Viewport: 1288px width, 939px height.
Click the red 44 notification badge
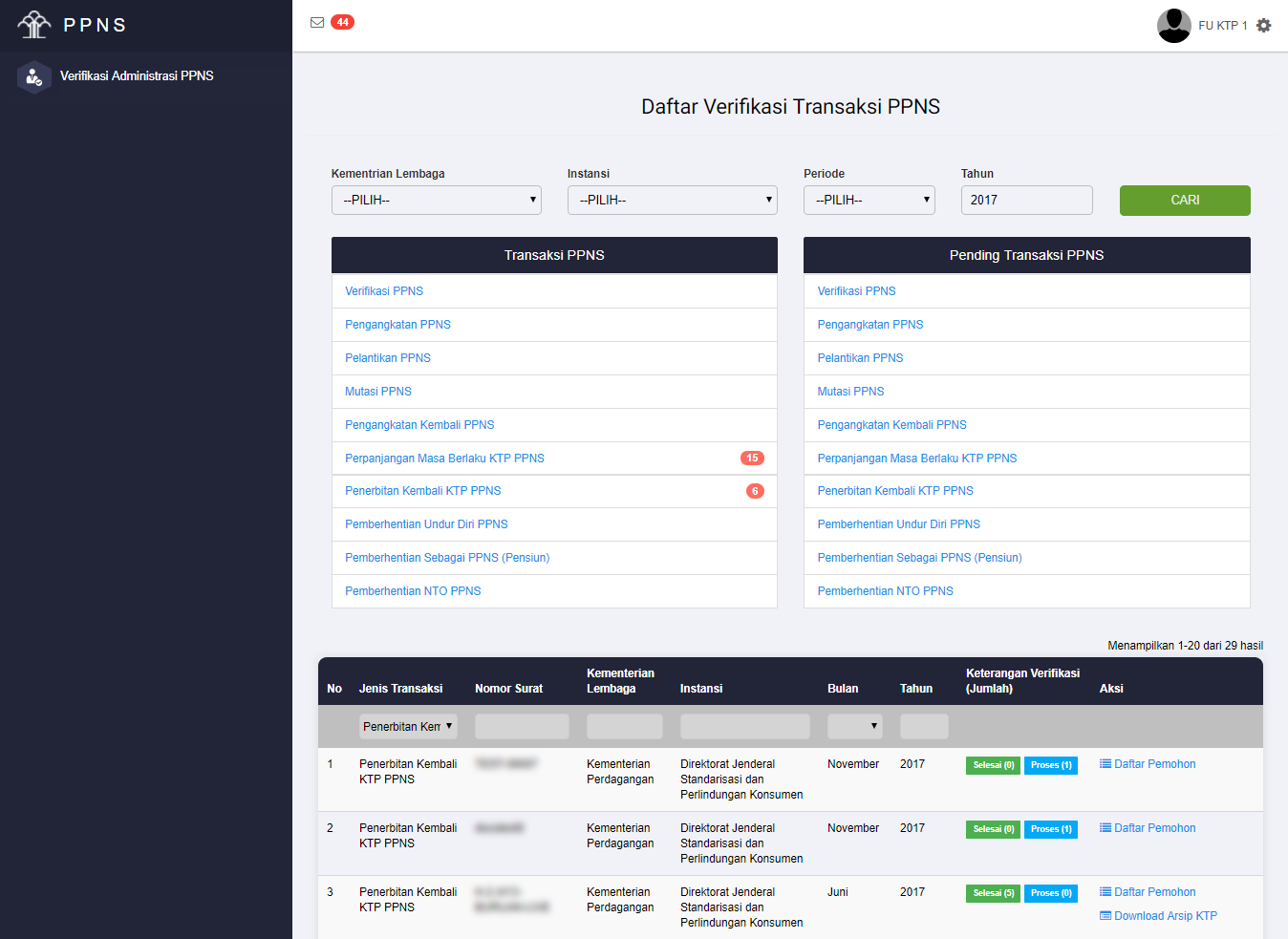[x=342, y=23]
